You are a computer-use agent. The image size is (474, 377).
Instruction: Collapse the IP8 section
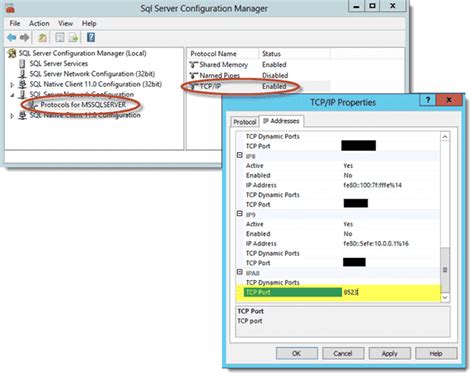point(240,155)
